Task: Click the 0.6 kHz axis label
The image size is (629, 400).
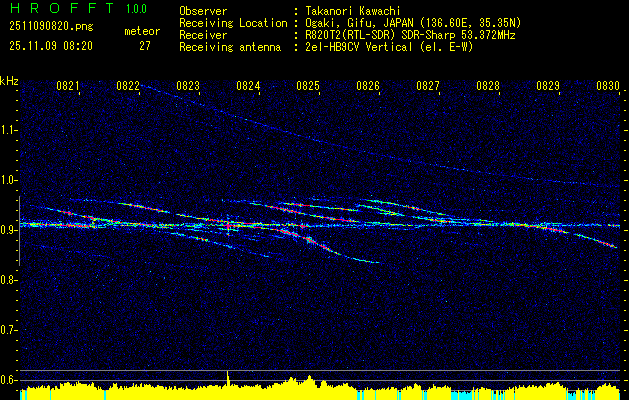Action: click(x=9, y=380)
